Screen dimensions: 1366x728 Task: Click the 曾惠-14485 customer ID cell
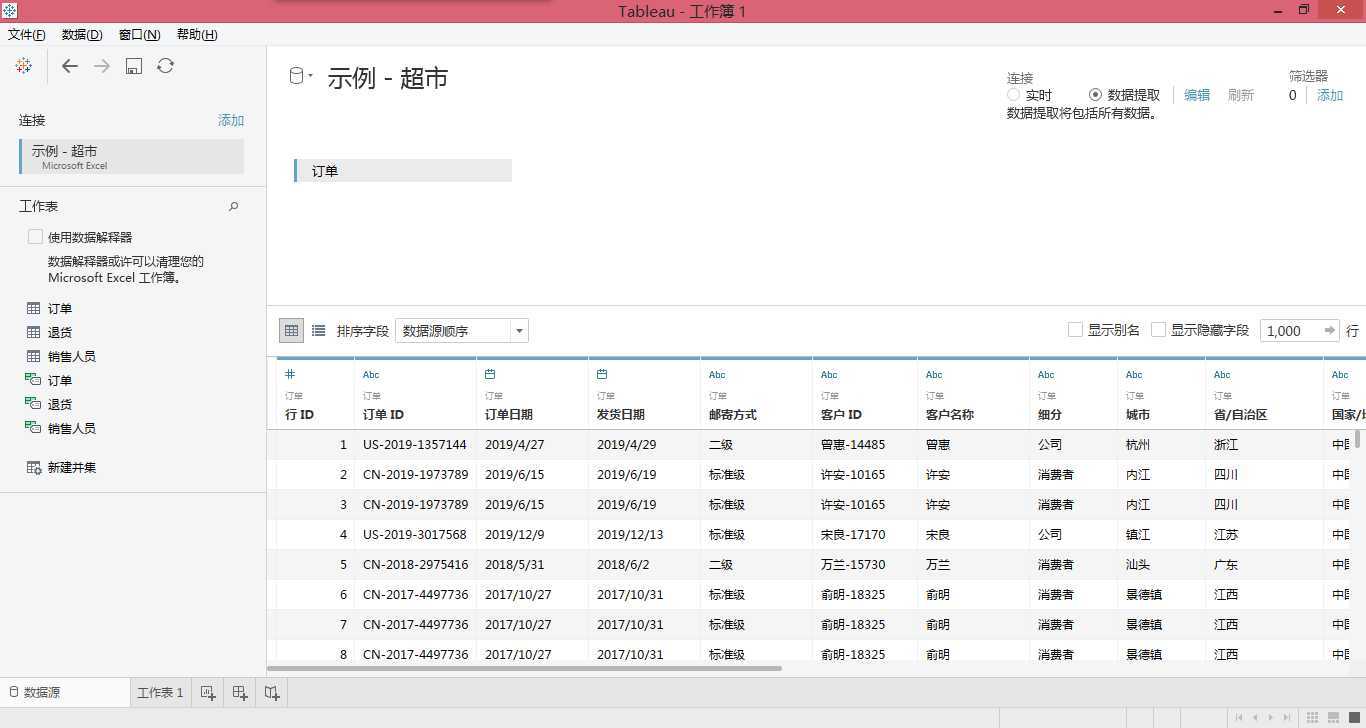coord(864,444)
